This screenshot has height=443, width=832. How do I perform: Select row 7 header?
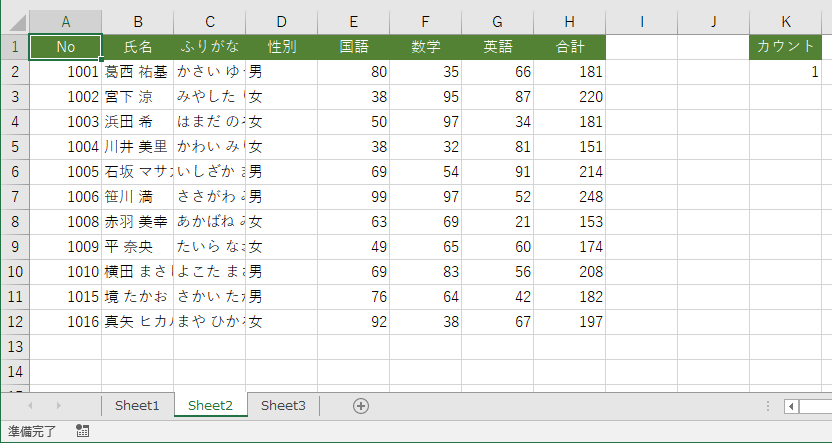point(15,196)
